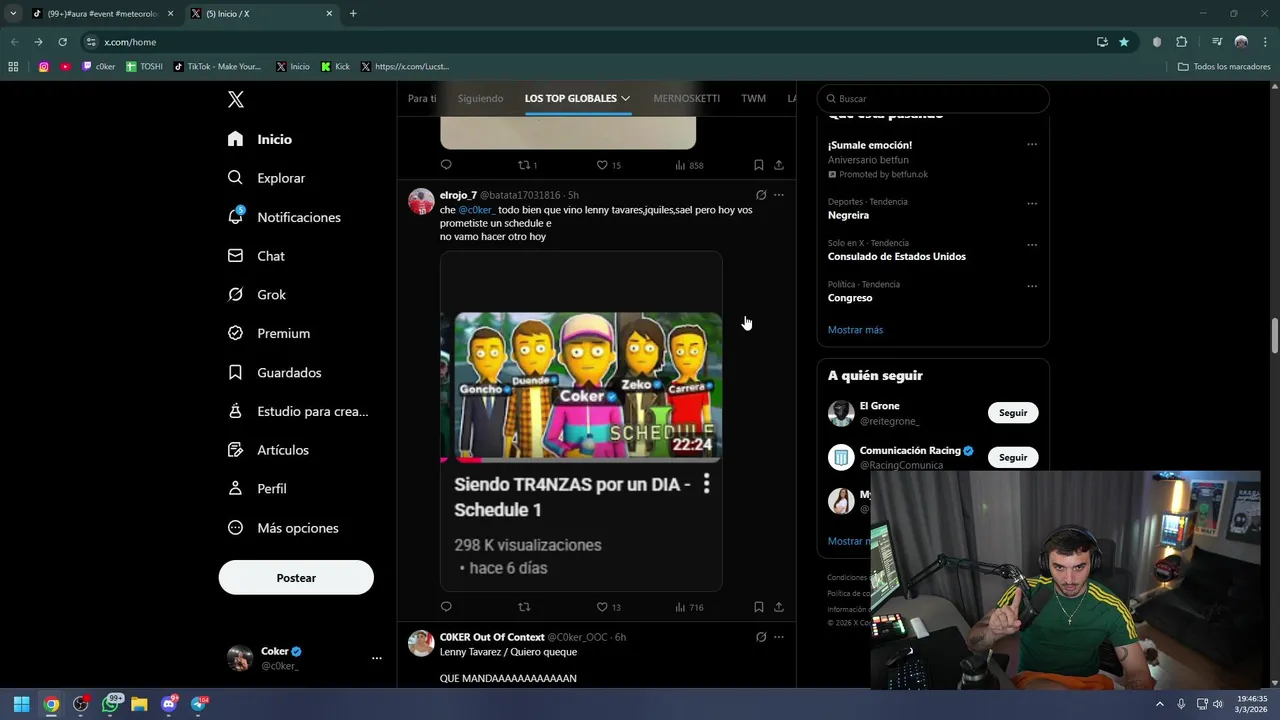This screenshot has width=1280, height=720.
Task: Open more options on elrojo_7 post
Action: tap(779, 195)
